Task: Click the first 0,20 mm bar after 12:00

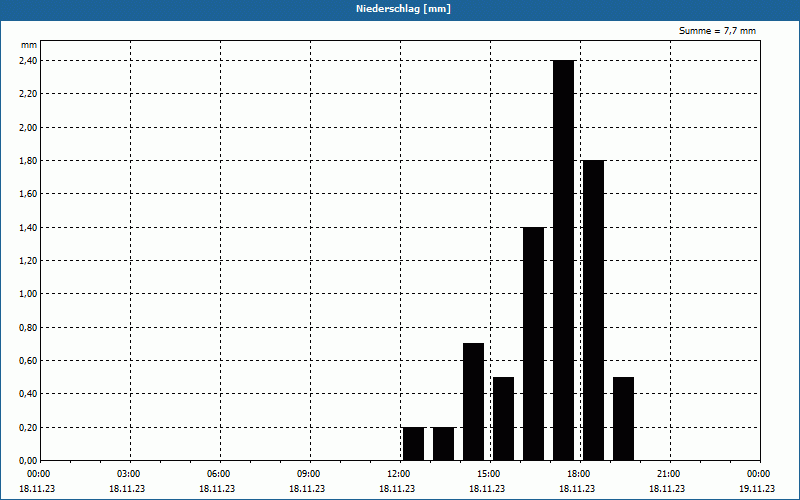Action: [413, 444]
